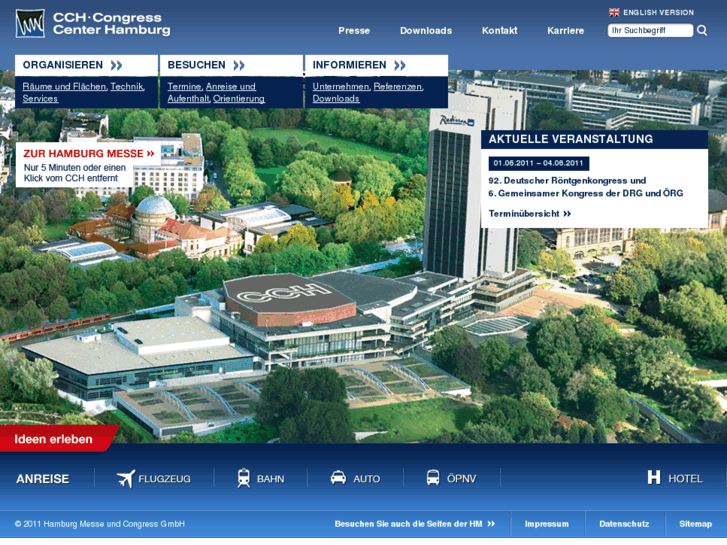Click the car Auto icon
The width and height of the screenshot is (727, 545).
coord(338,478)
